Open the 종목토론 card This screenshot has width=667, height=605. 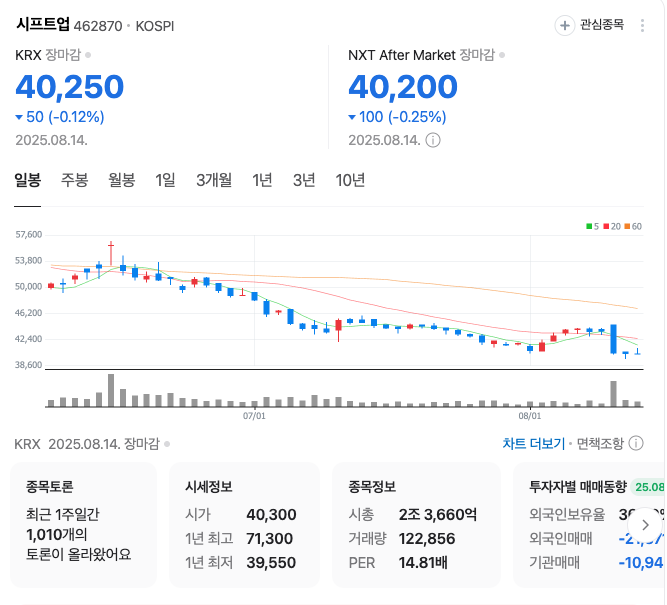(84, 525)
